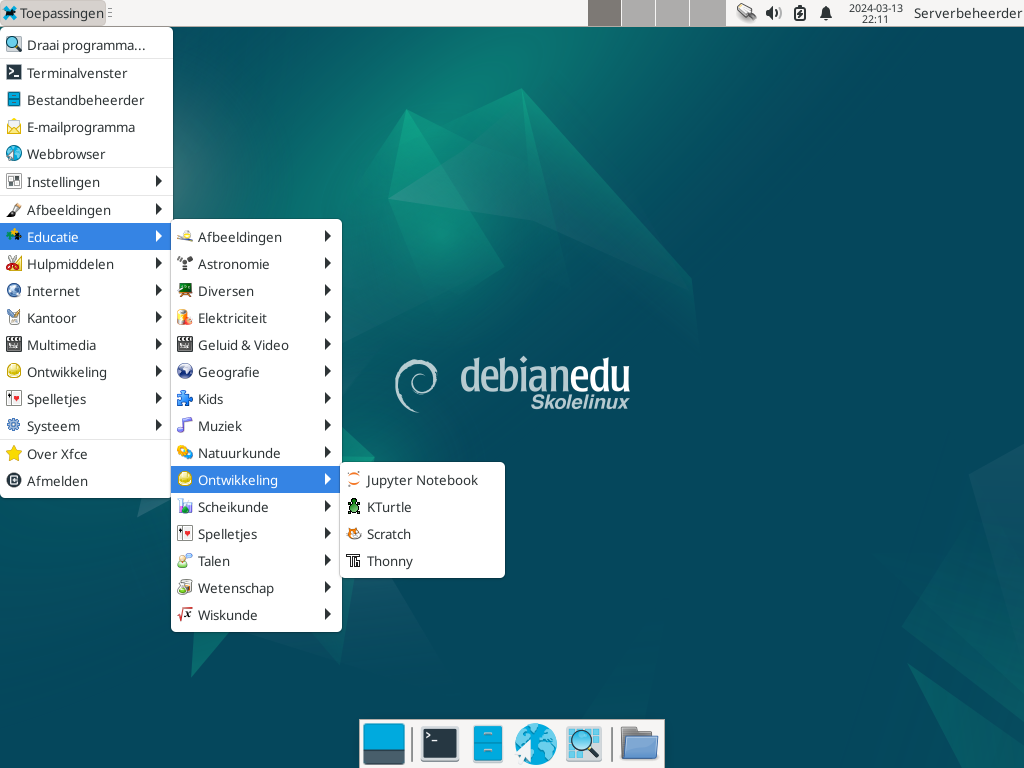1024x768 pixels.
Task: Launch Jupyter Notebook from the submenu
Action: click(x=422, y=480)
